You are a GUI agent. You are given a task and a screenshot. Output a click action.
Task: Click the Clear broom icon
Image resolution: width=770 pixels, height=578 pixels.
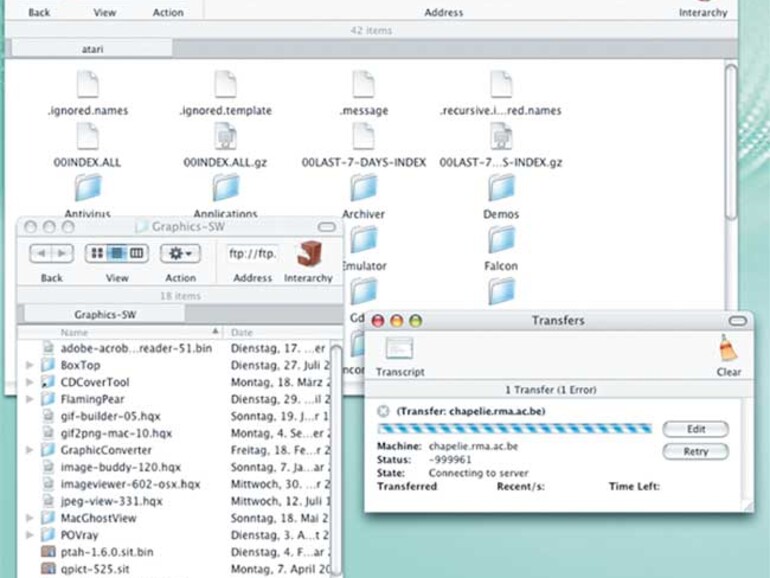(728, 350)
